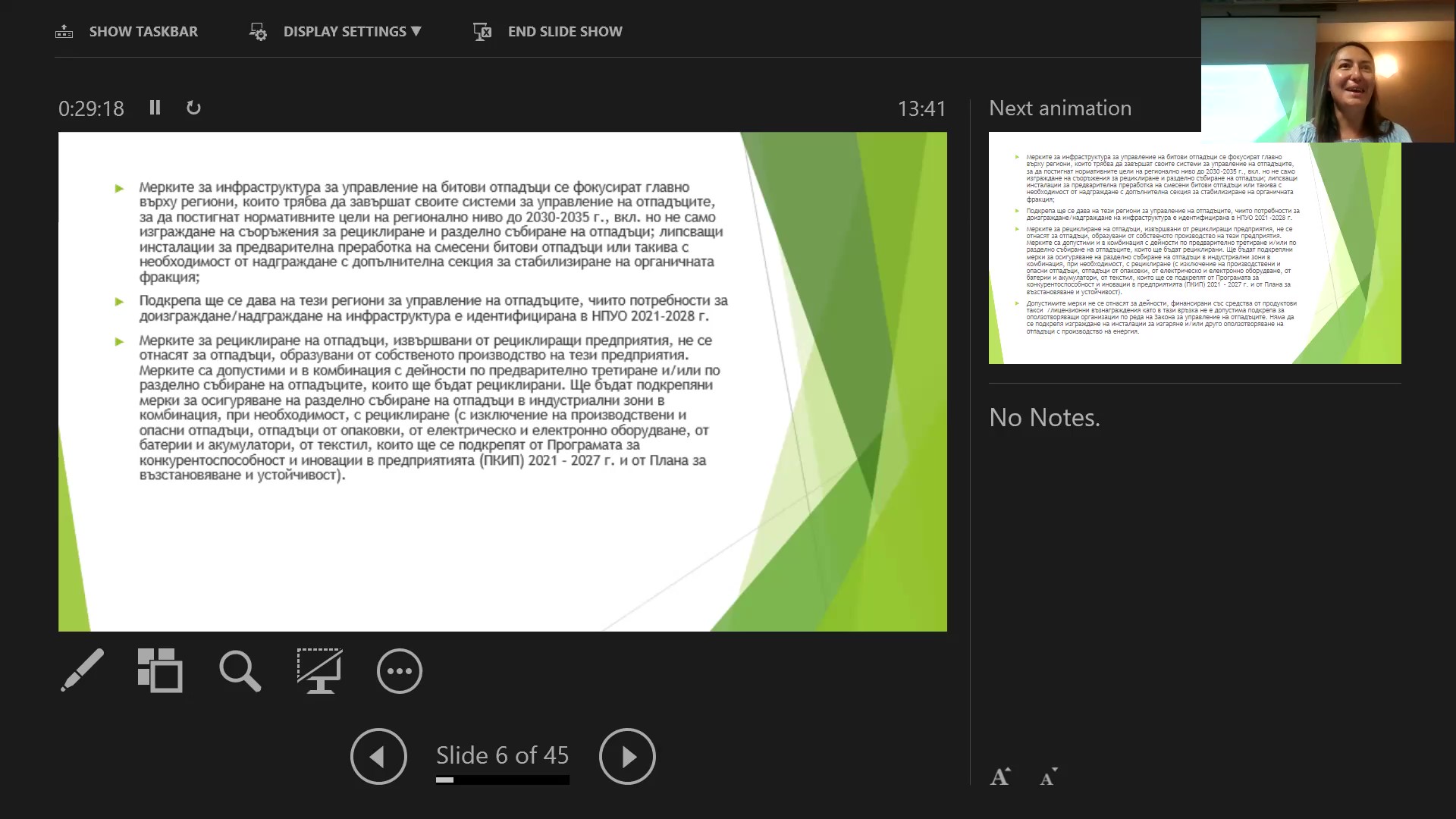Click the Display Settings monitor icon
This screenshot has width=1456, height=819.
tap(258, 31)
